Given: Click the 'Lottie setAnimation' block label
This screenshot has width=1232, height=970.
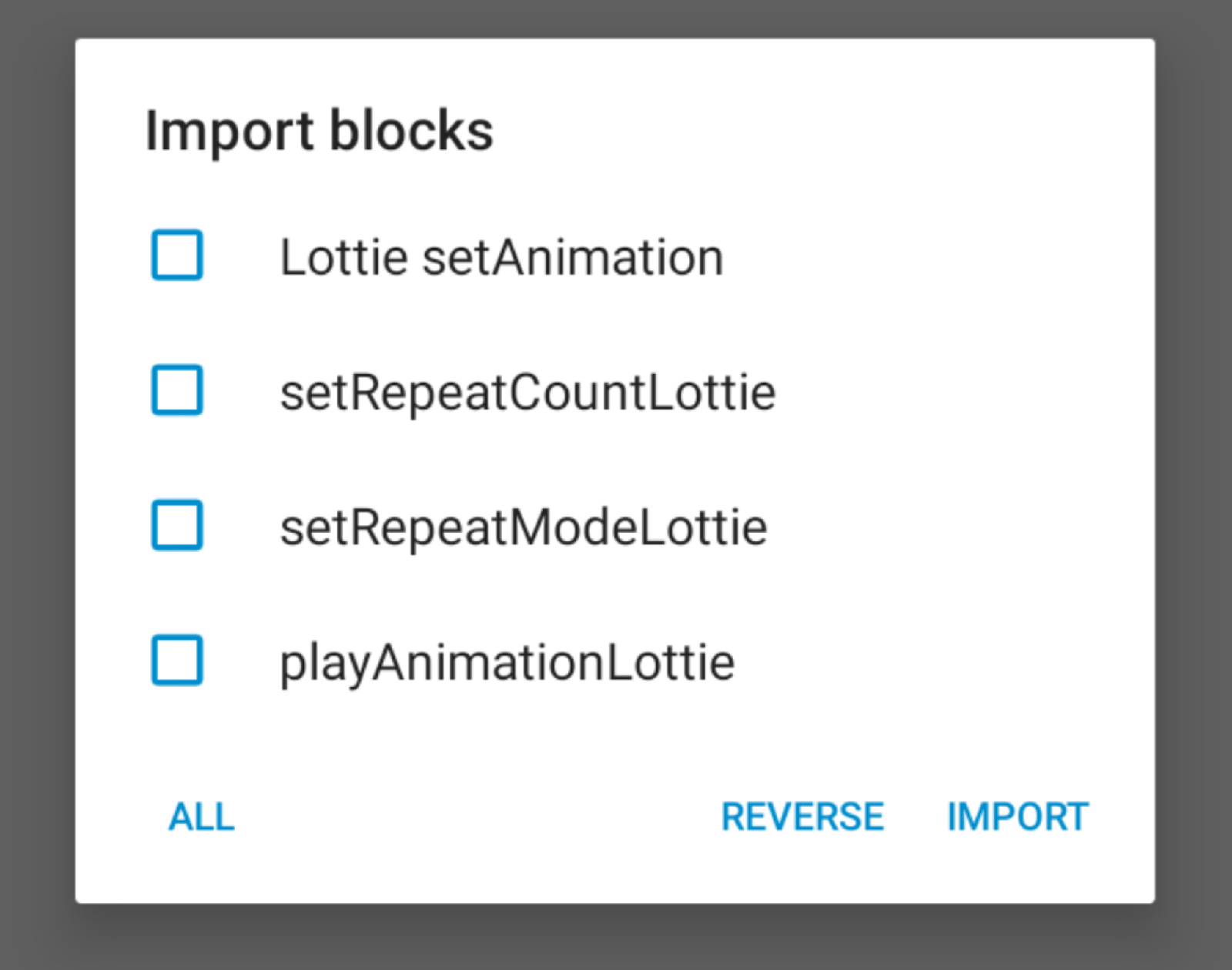Looking at the screenshot, I should (x=501, y=257).
